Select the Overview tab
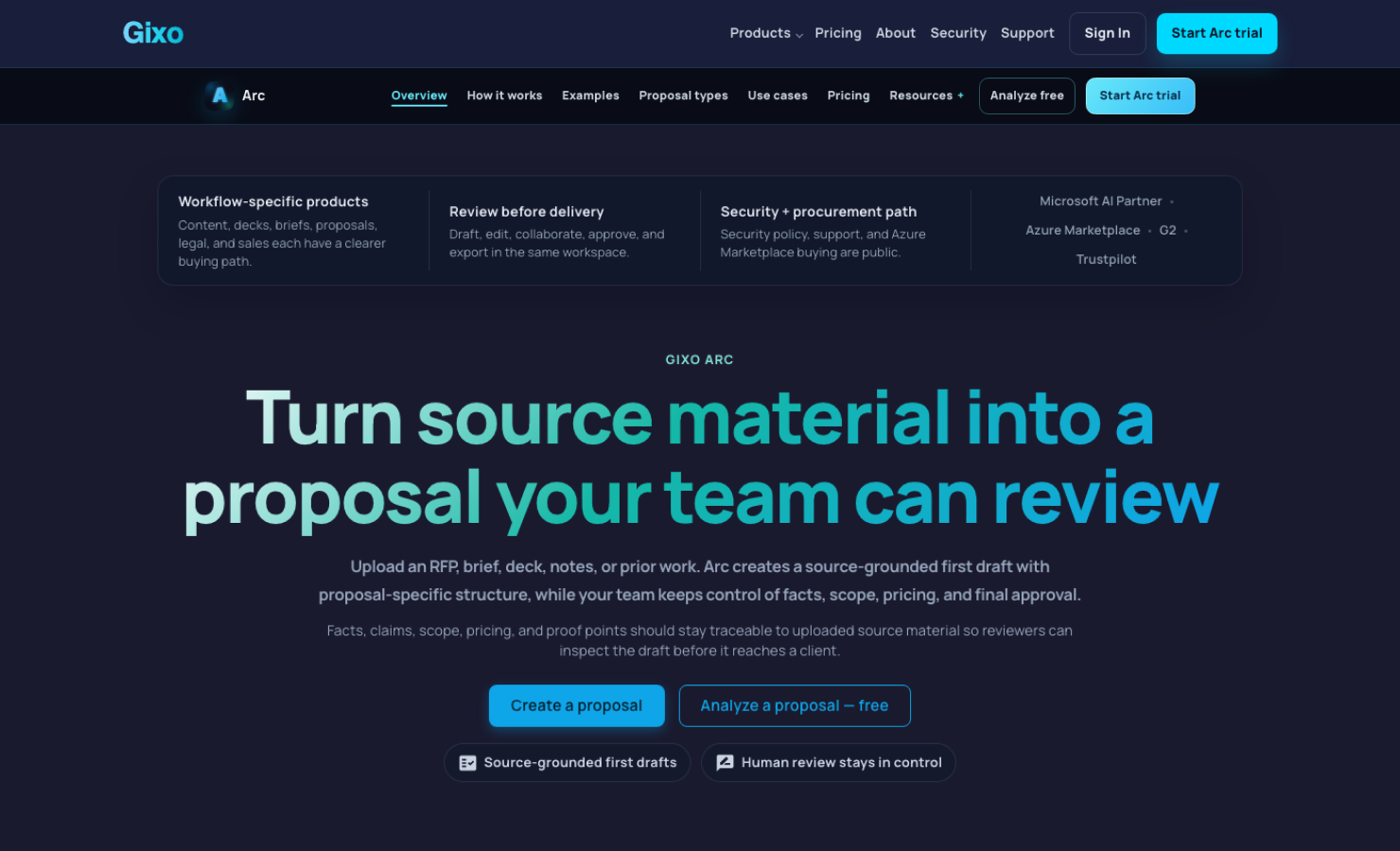 (x=419, y=96)
